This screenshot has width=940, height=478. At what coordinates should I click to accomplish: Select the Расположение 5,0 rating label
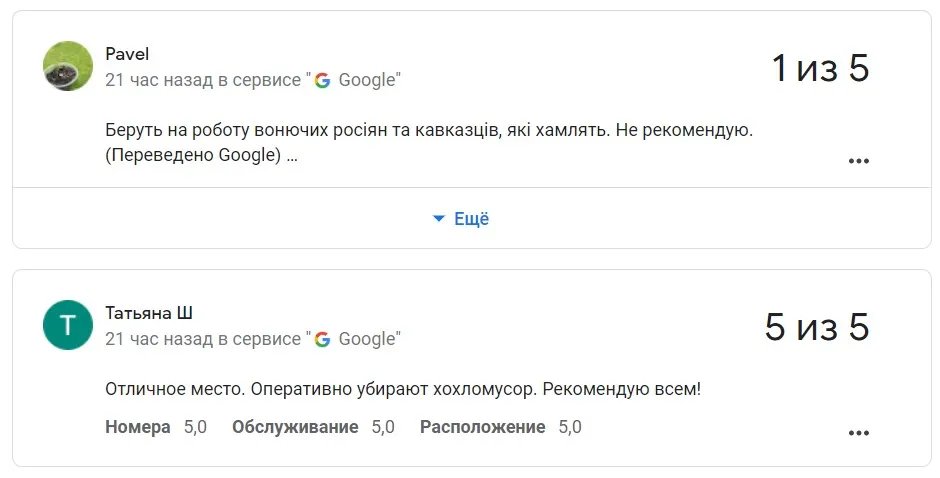click(500, 427)
